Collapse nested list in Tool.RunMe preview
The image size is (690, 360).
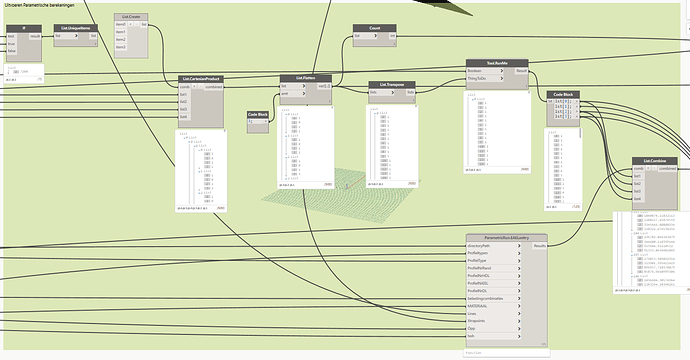coord(473,99)
